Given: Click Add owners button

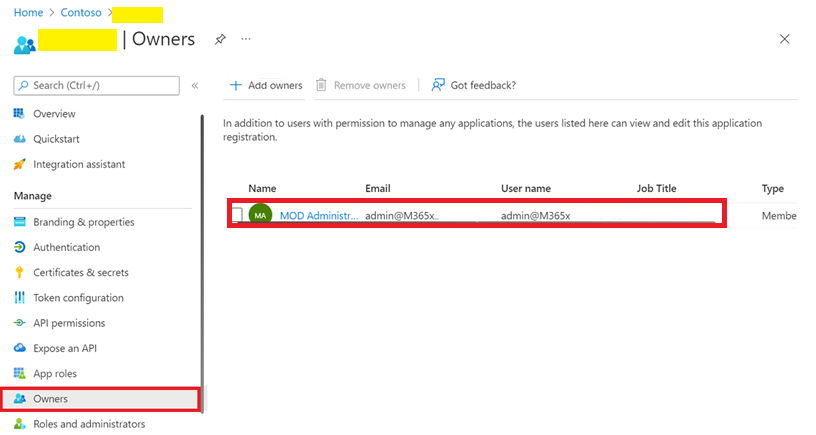Looking at the screenshot, I should pos(266,85).
